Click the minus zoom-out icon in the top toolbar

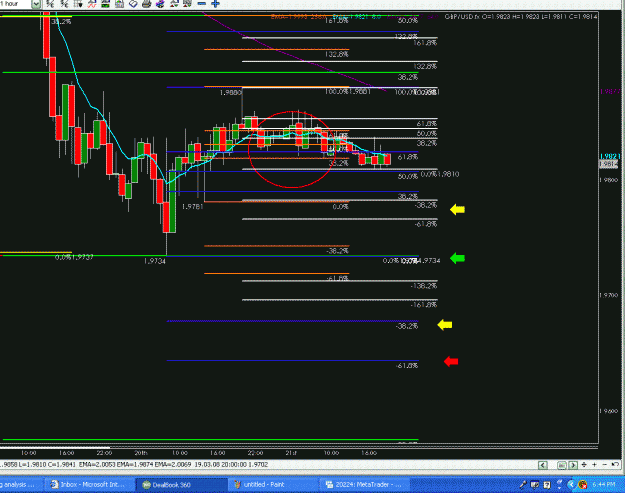coord(202,4)
